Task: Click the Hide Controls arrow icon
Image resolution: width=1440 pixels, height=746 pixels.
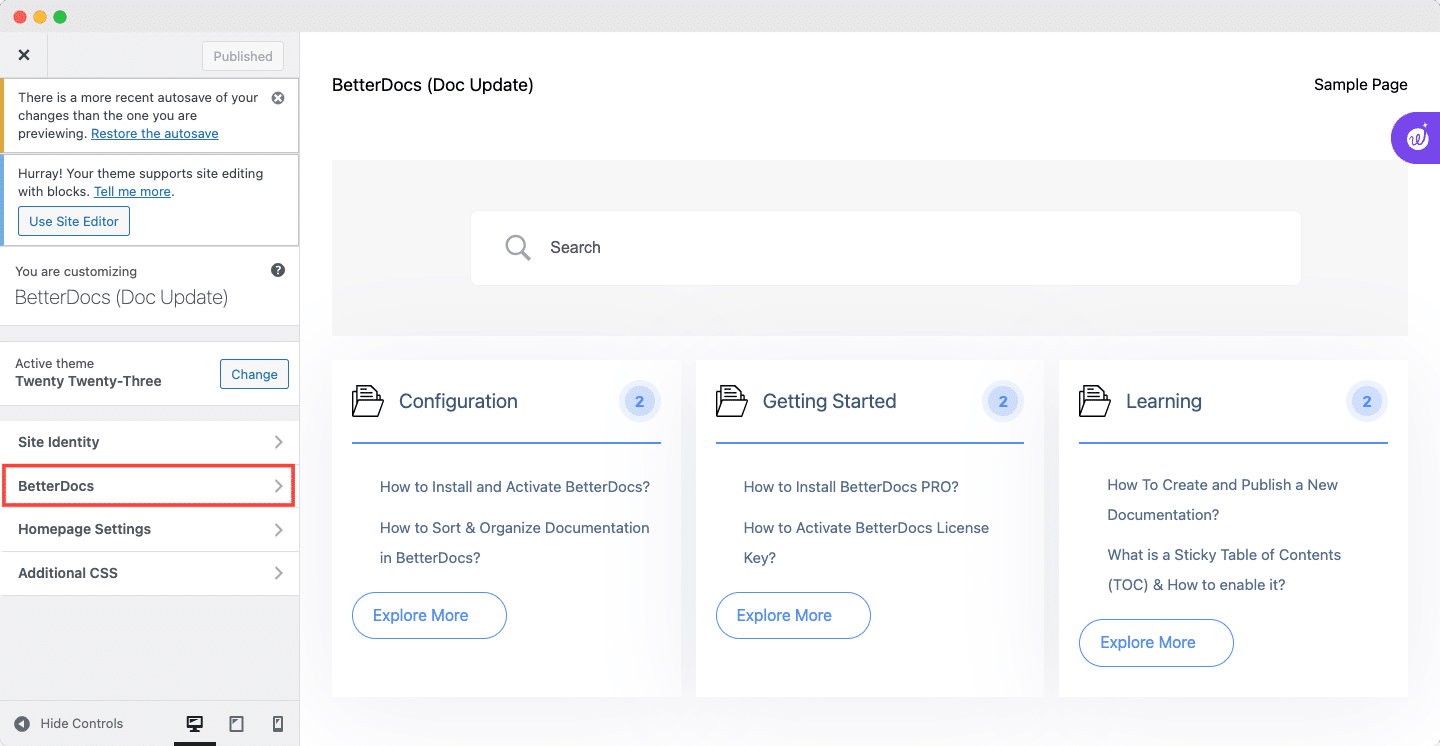Action: pyautogui.click(x=22, y=723)
